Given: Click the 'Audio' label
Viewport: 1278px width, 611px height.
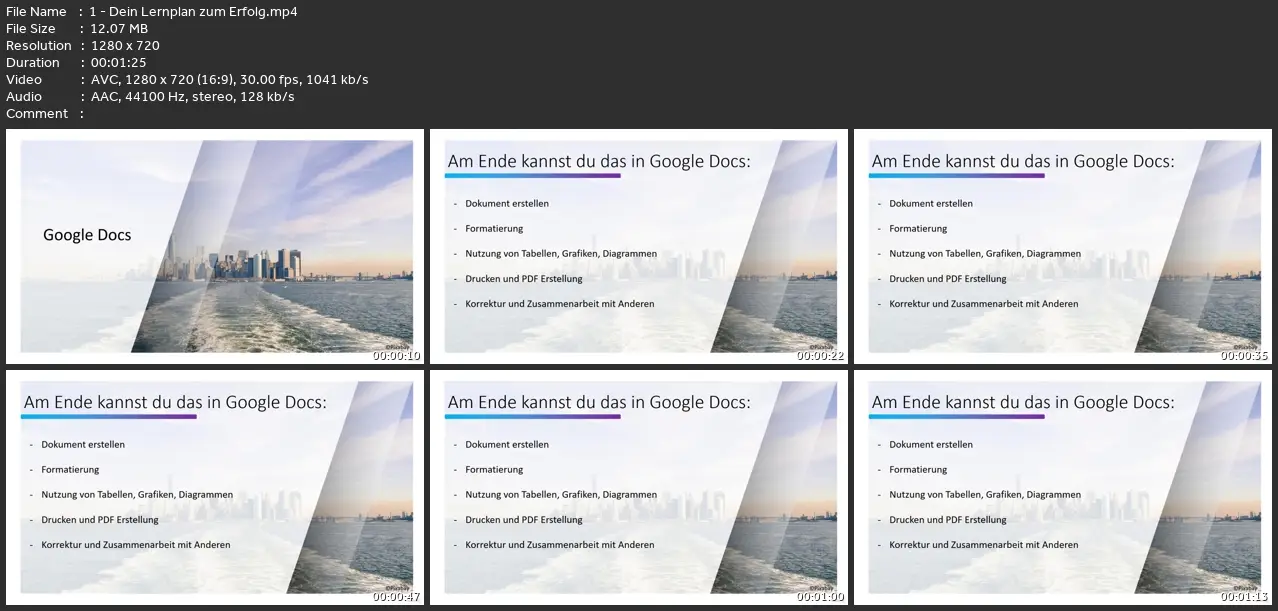Looking at the screenshot, I should point(24,97).
